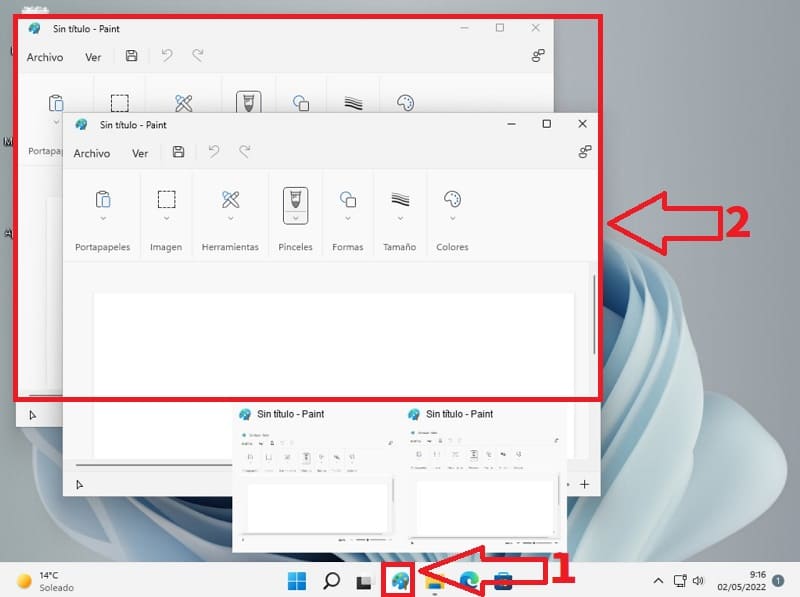Open Archivo menu in back Paint window
This screenshot has width=800, height=597.
45,57
